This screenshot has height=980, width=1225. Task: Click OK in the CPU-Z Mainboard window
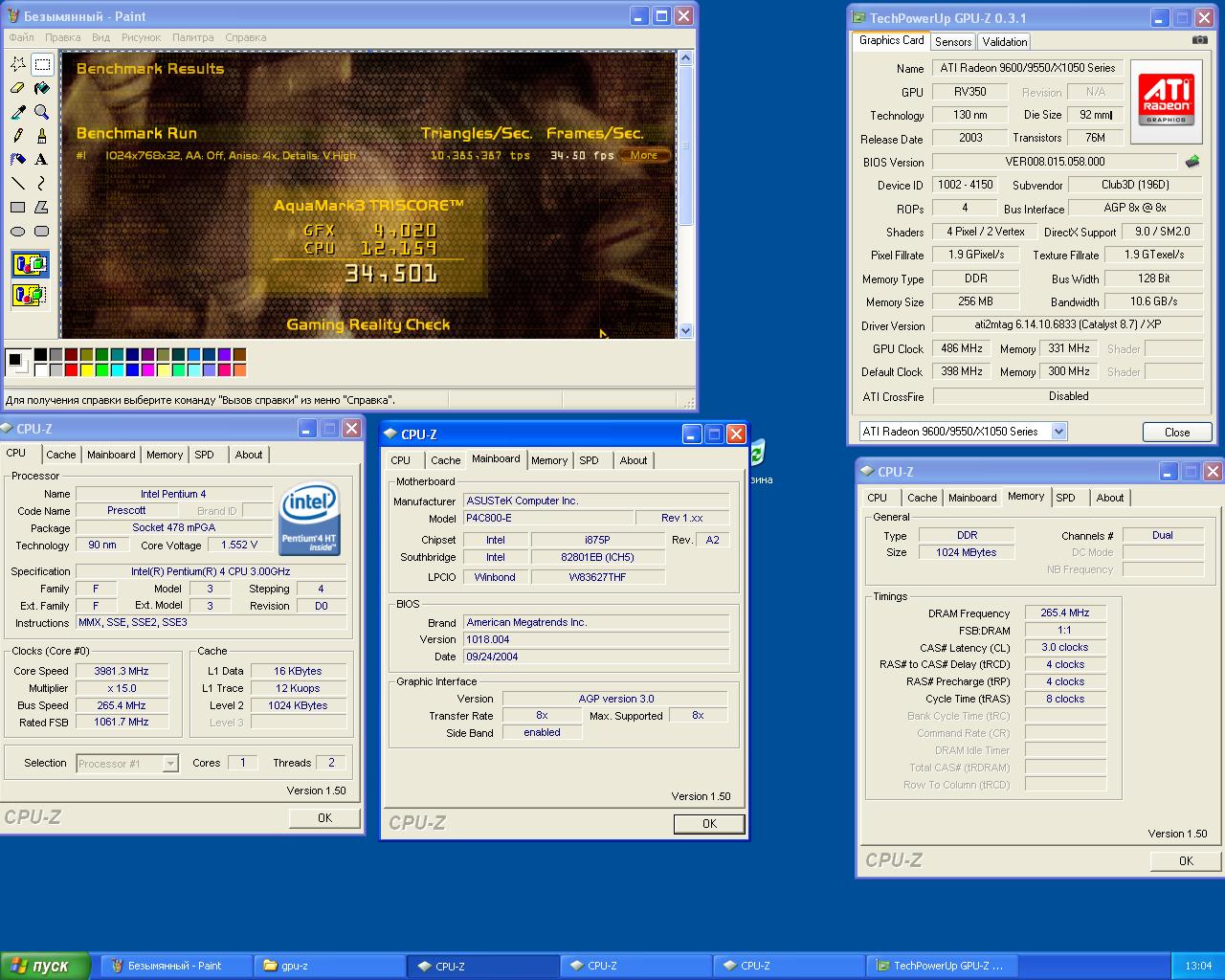(x=709, y=824)
